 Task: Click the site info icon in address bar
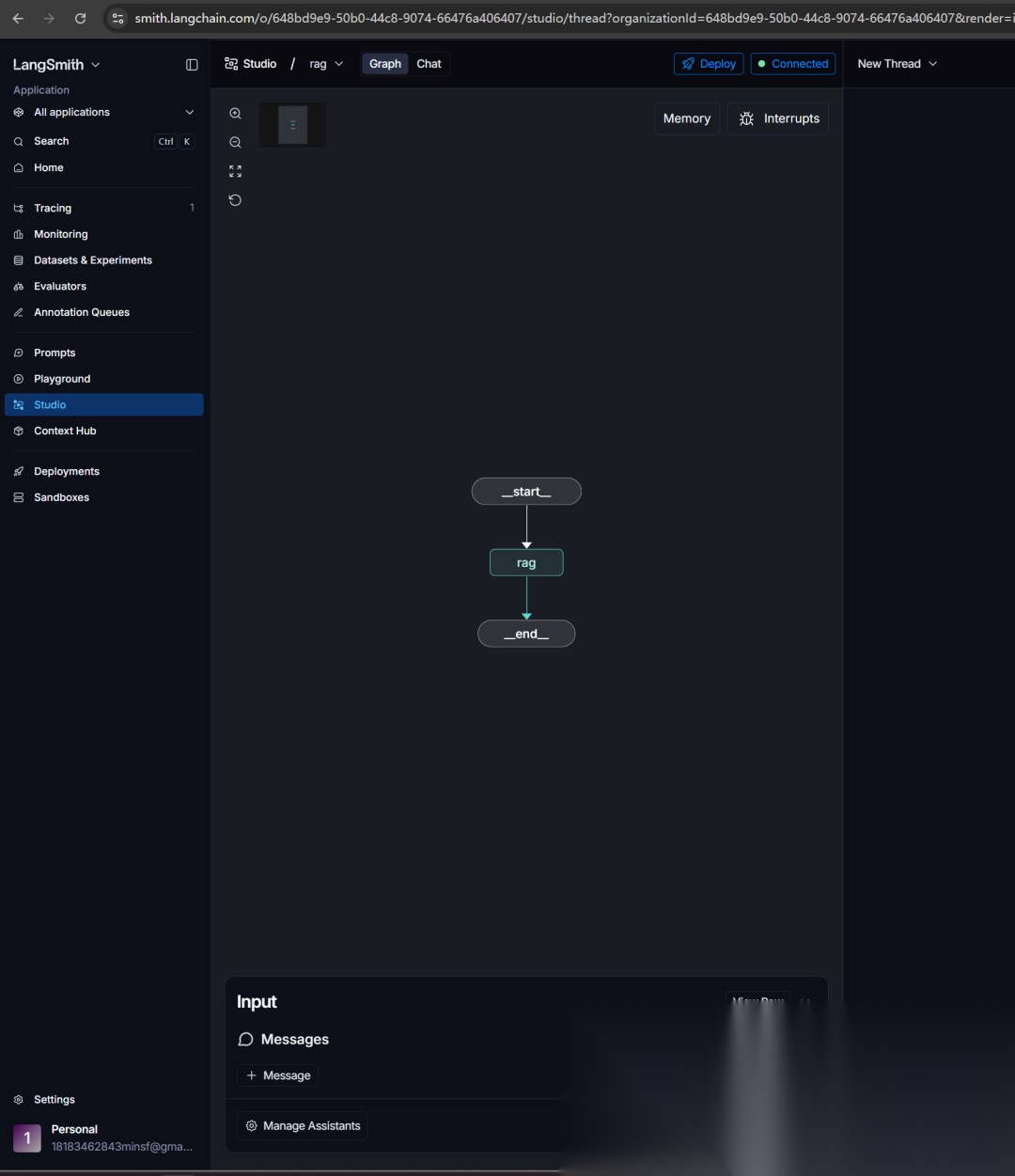pos(117,18)
